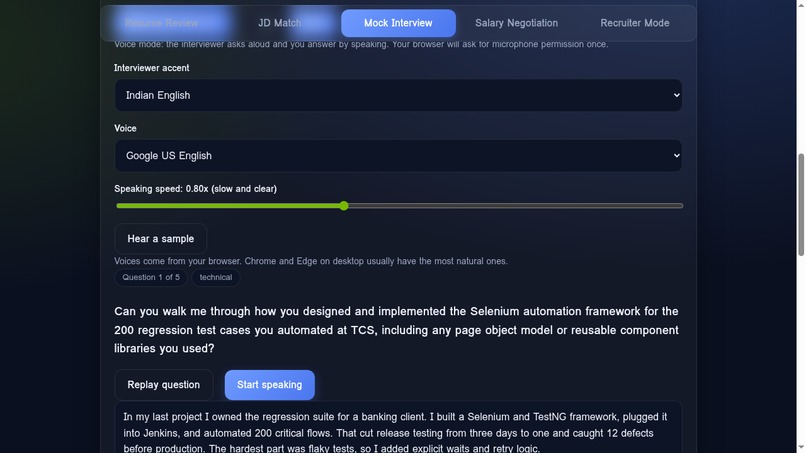Click into the answer text area
This screenshot has height=453, width=806.
point(398,428)
